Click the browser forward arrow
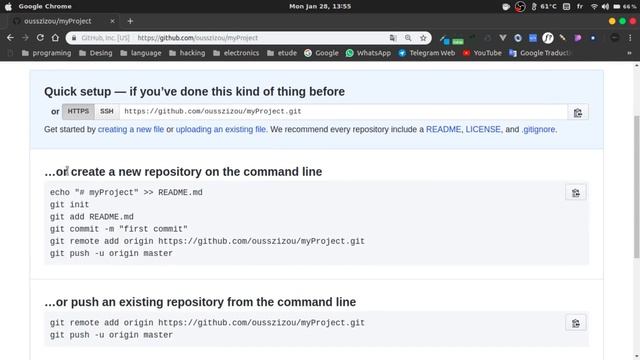 (25, 38)
